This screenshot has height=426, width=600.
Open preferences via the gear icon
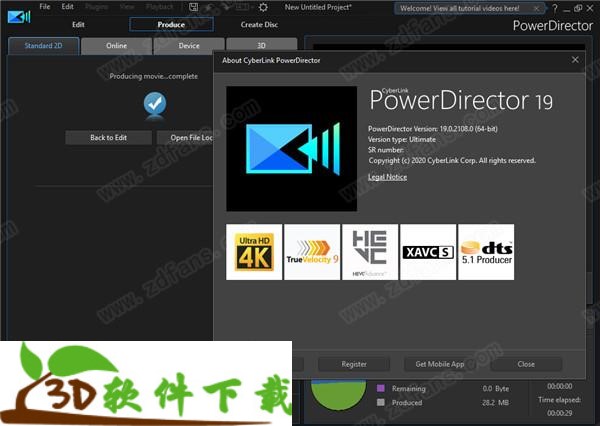263,7
